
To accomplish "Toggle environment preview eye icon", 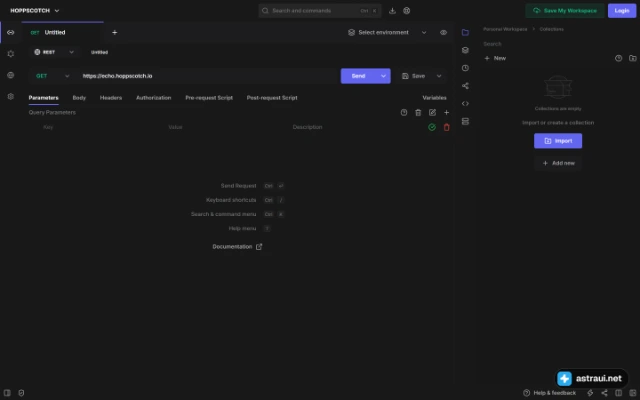I will point(444,32).
